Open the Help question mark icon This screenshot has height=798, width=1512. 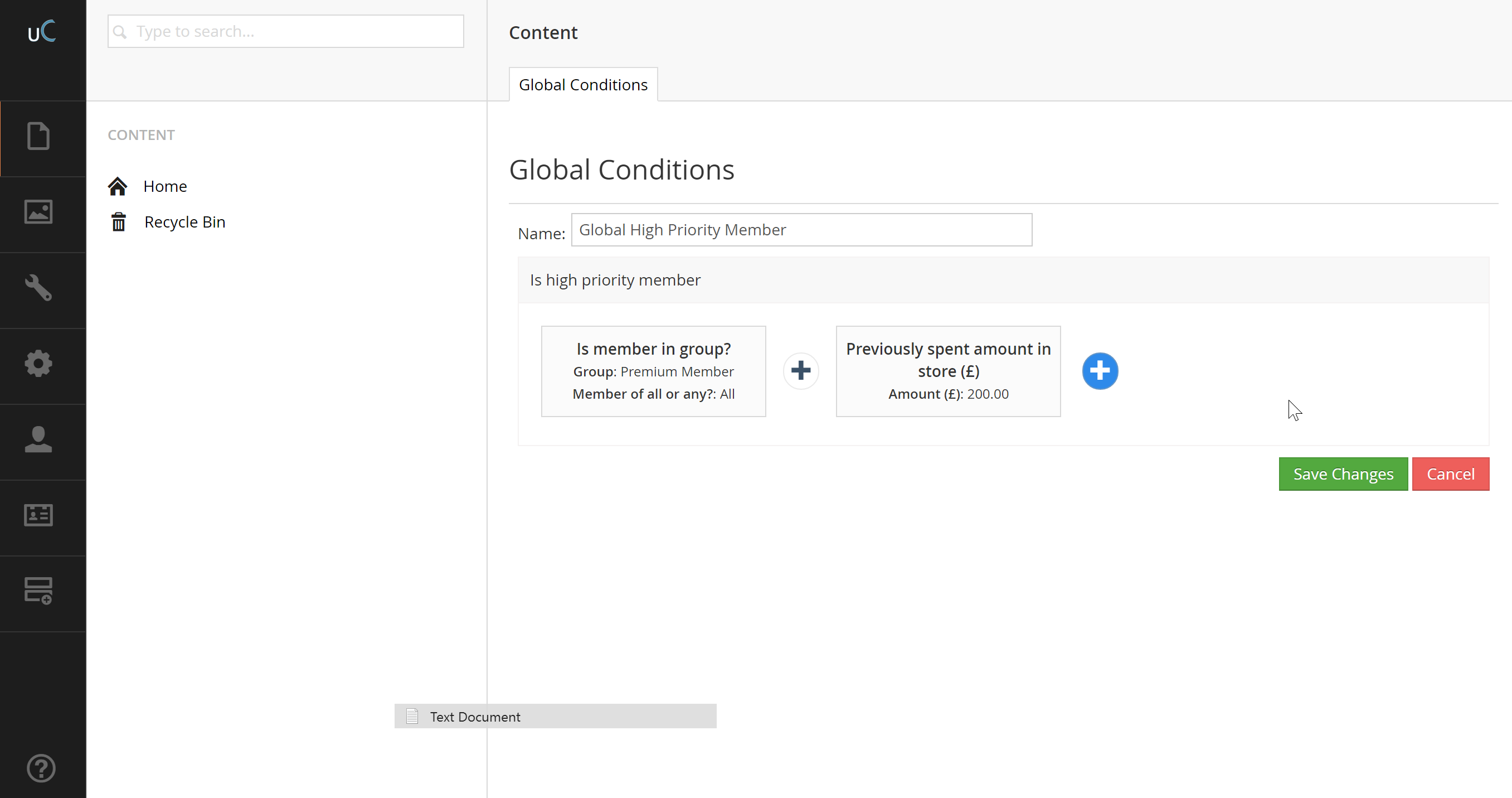(x=41, y=768)
